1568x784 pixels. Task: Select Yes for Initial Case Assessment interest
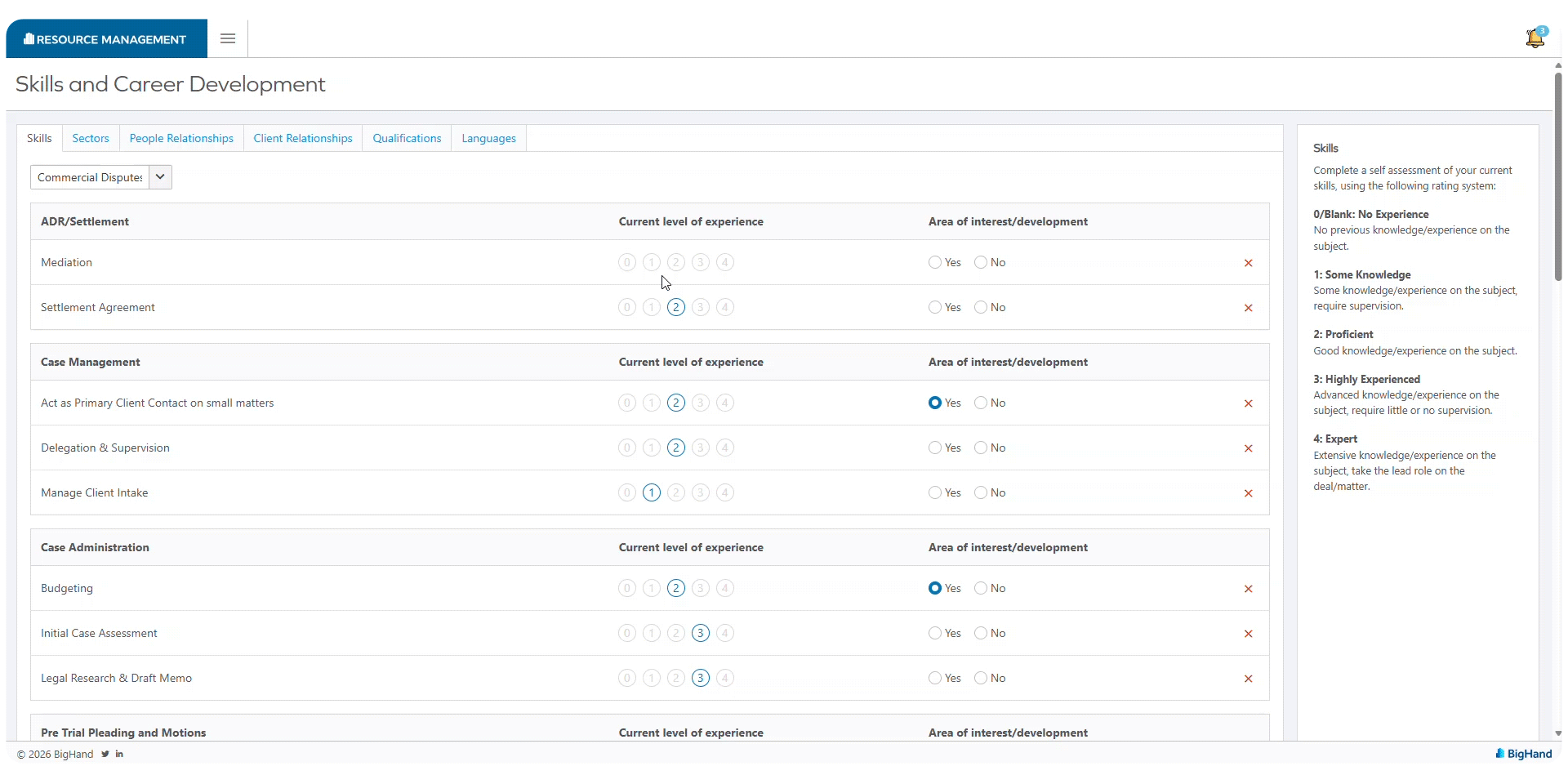(x=935, y=633)
